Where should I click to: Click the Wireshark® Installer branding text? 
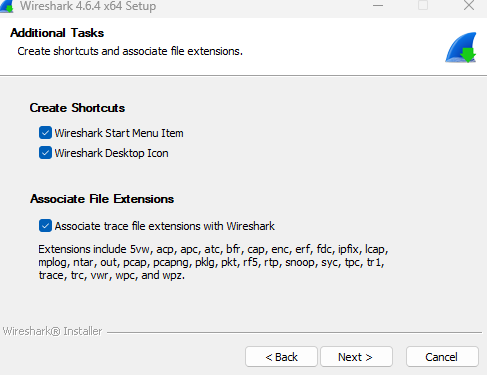tap(52, 331)
